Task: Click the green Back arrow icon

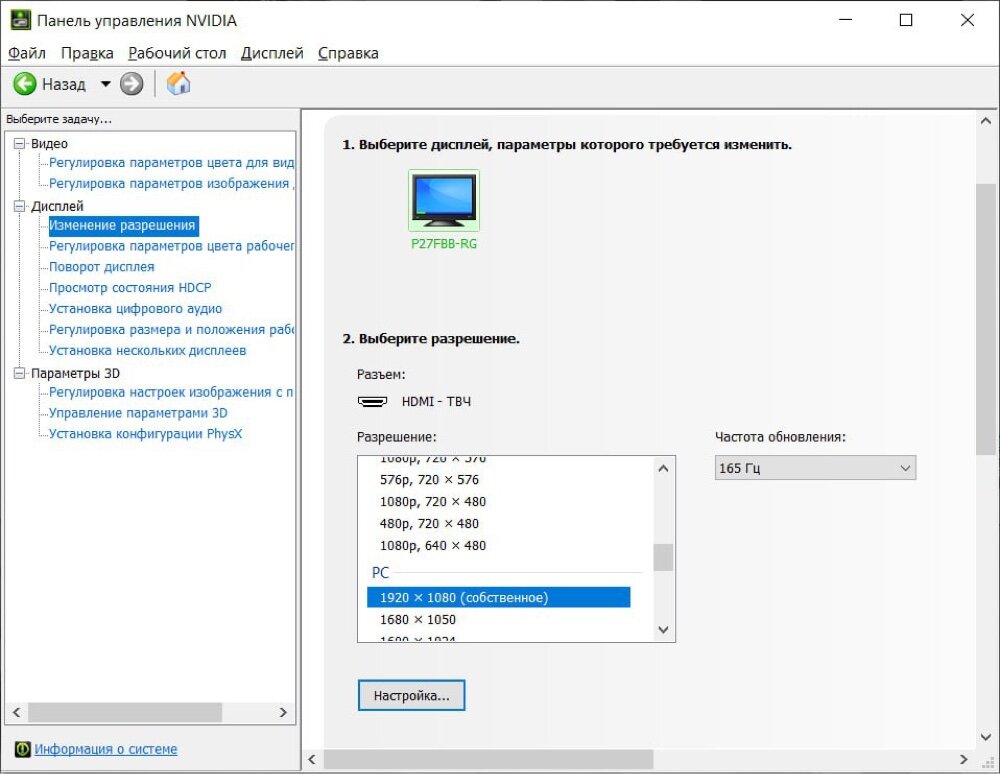Action: [x=25, y=84]
